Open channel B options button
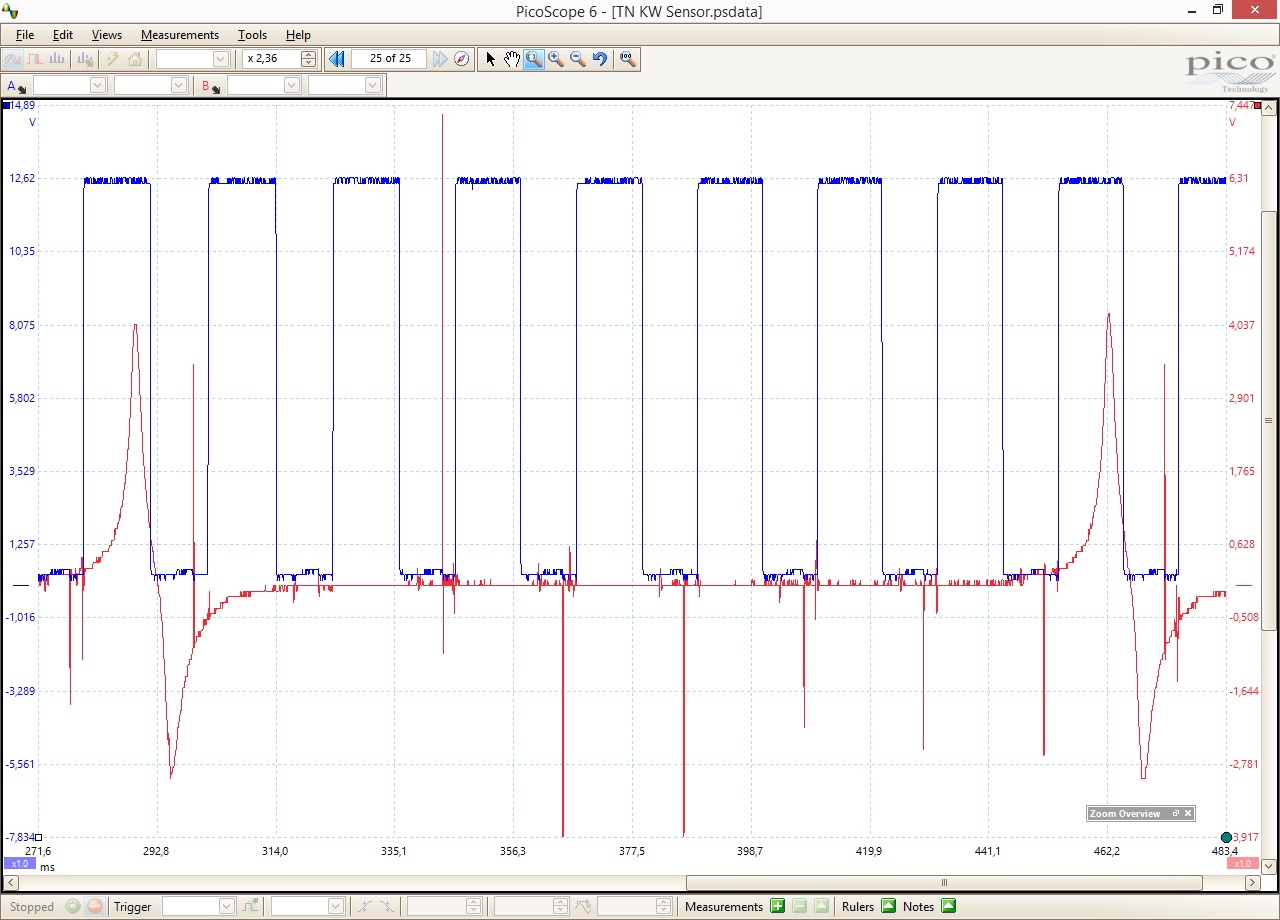1280x920 pixels. point(211,86)
